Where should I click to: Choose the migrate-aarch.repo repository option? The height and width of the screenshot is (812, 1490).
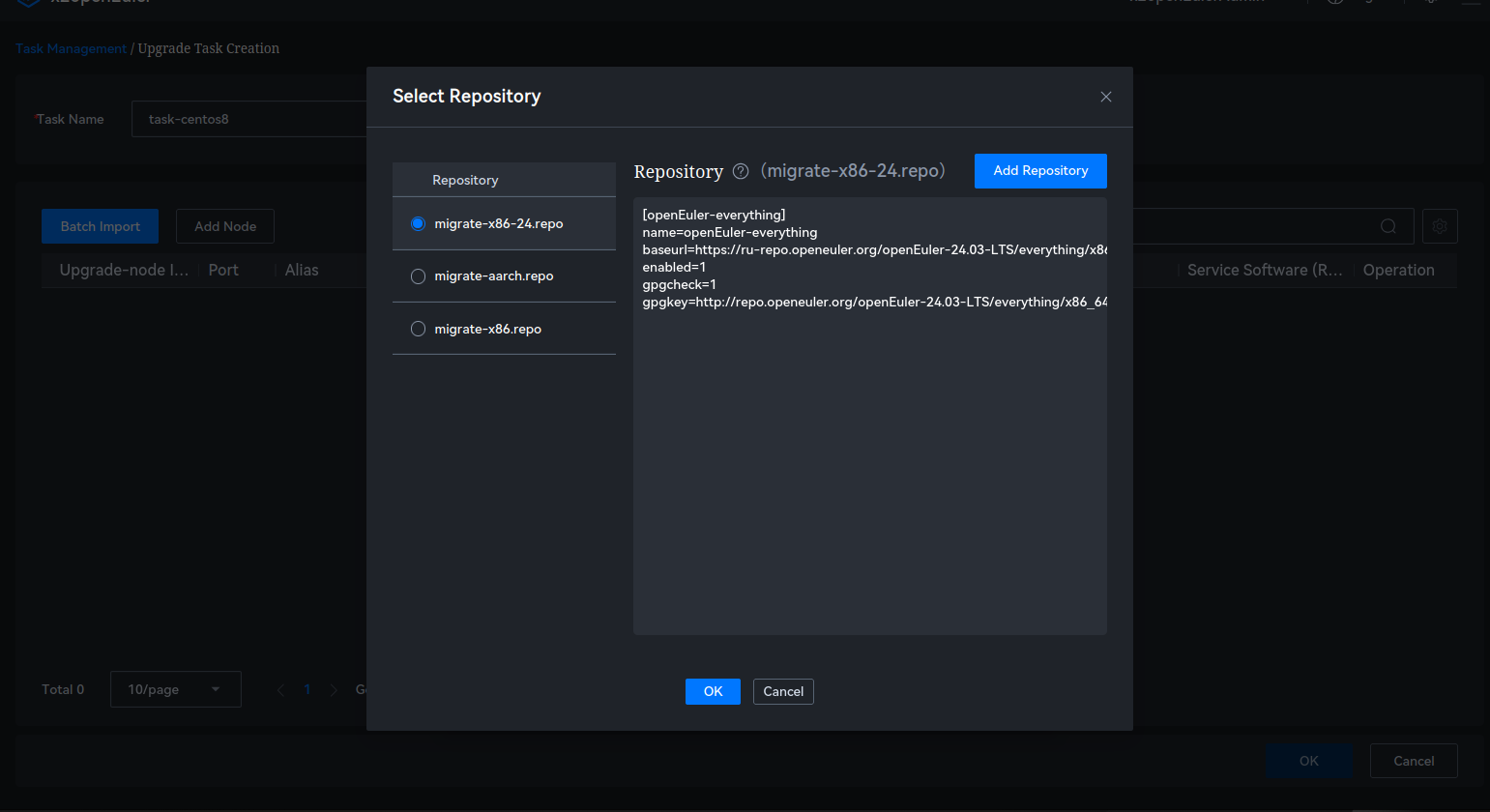pyautogui.click(x=418, y=276)
